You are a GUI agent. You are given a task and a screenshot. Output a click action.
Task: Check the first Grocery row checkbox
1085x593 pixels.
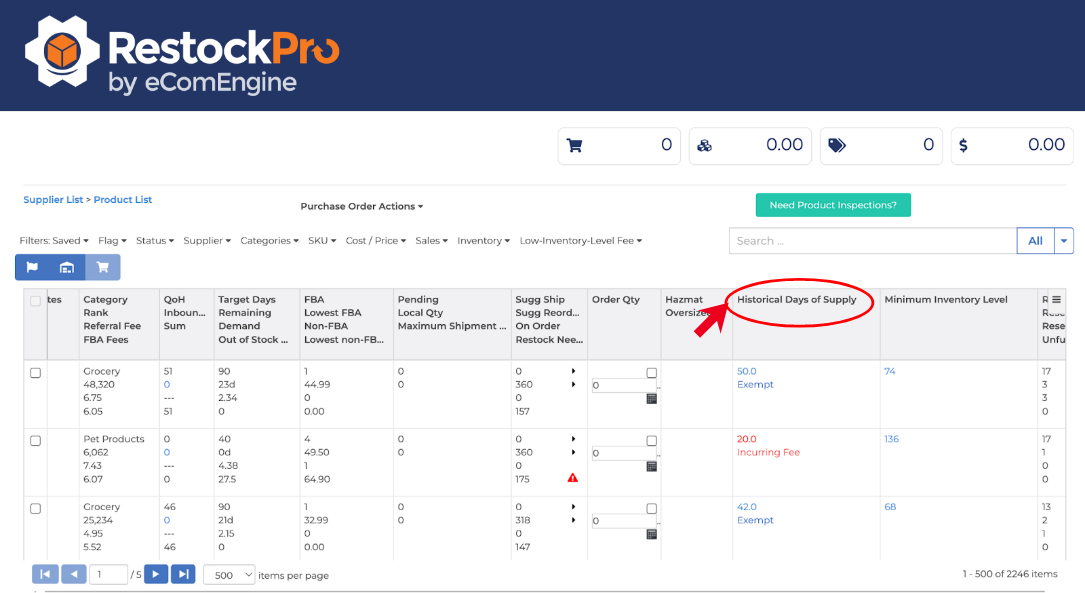35,372
